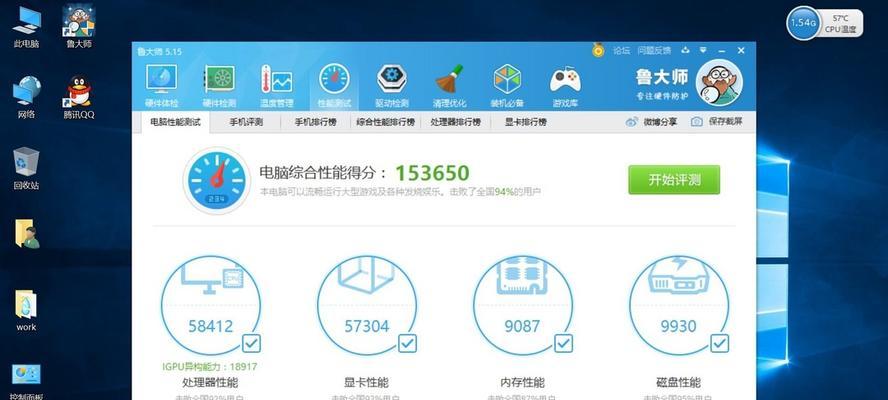Switch to 手机排行榜 tab

point(315,122)
